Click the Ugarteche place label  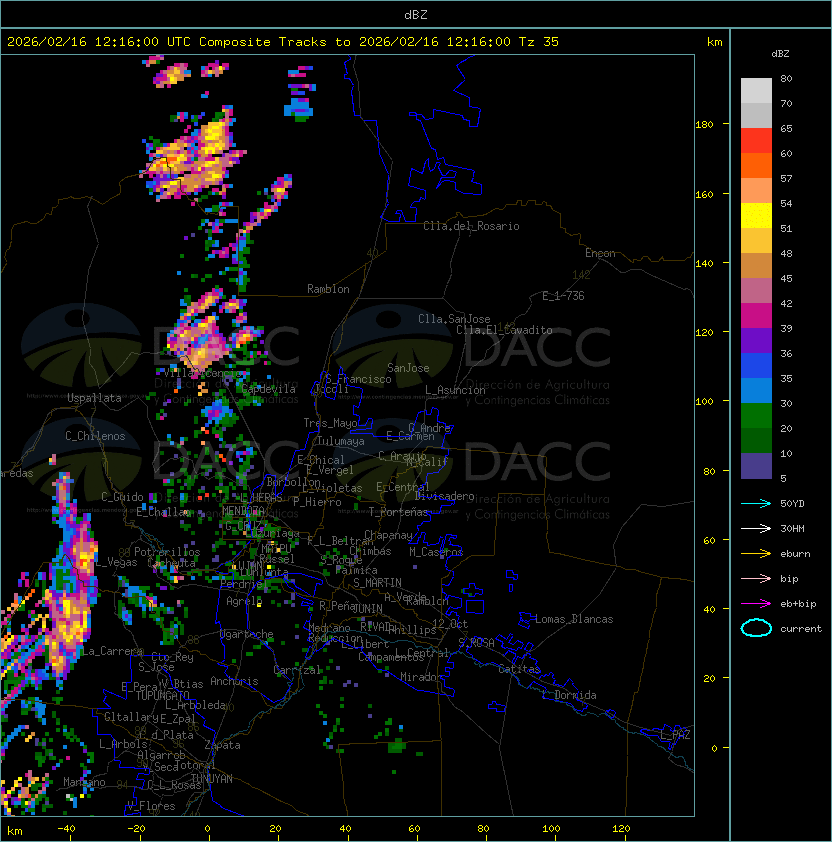click(247, 634)
